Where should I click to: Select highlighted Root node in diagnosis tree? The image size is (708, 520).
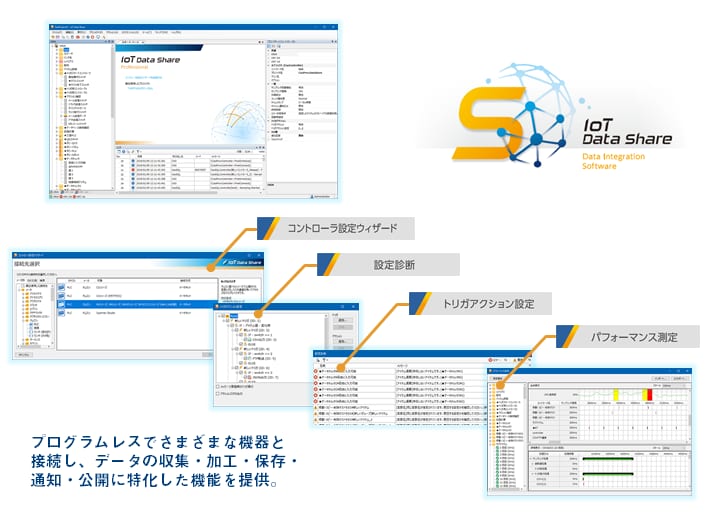[x=234, y=316]
